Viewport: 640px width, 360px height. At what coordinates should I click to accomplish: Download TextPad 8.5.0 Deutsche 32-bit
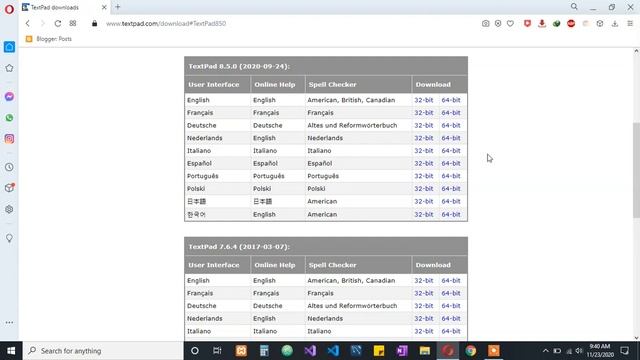424,125
